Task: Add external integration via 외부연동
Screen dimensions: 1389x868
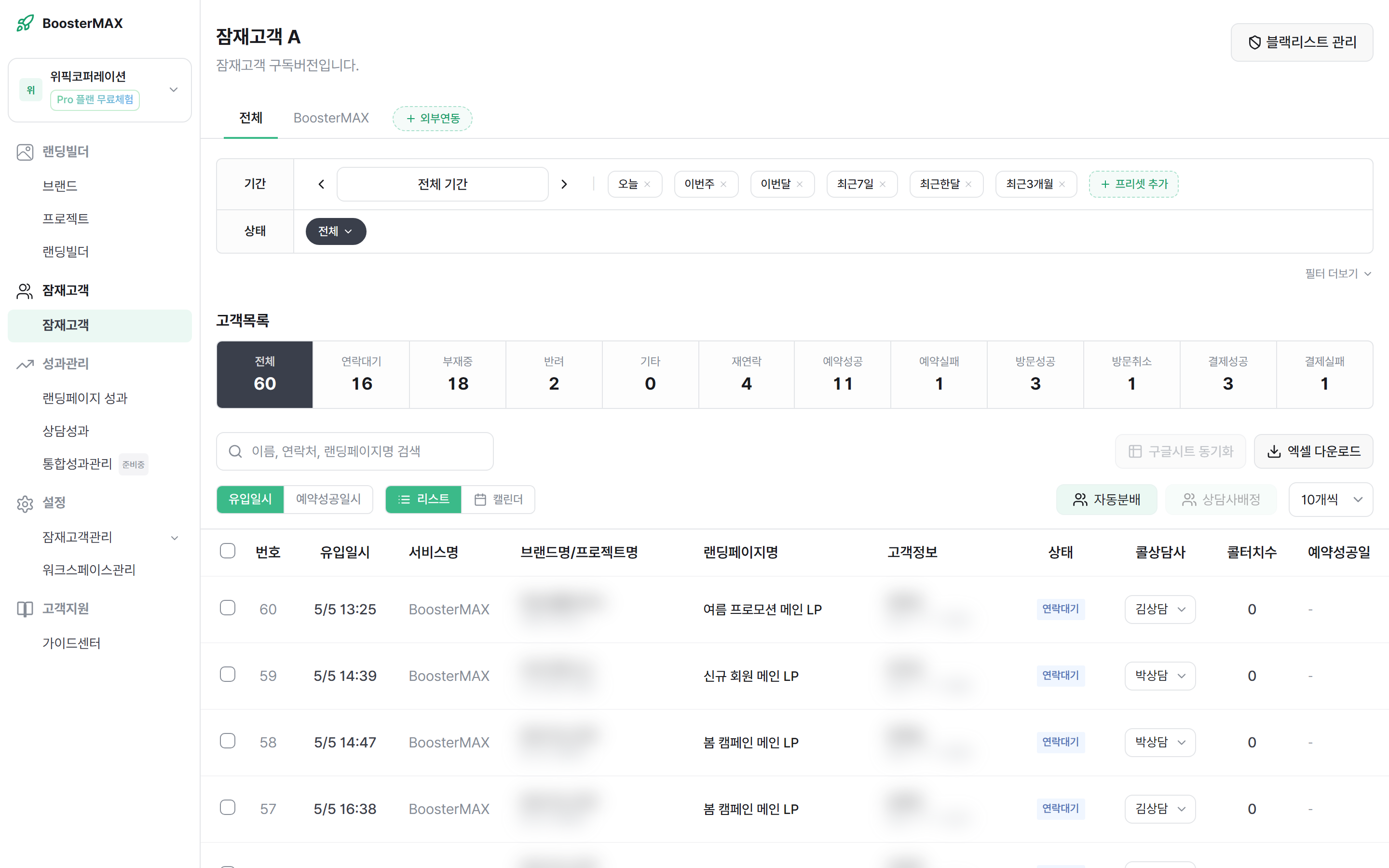Action: pyautogui.click(x=433, y=119)
